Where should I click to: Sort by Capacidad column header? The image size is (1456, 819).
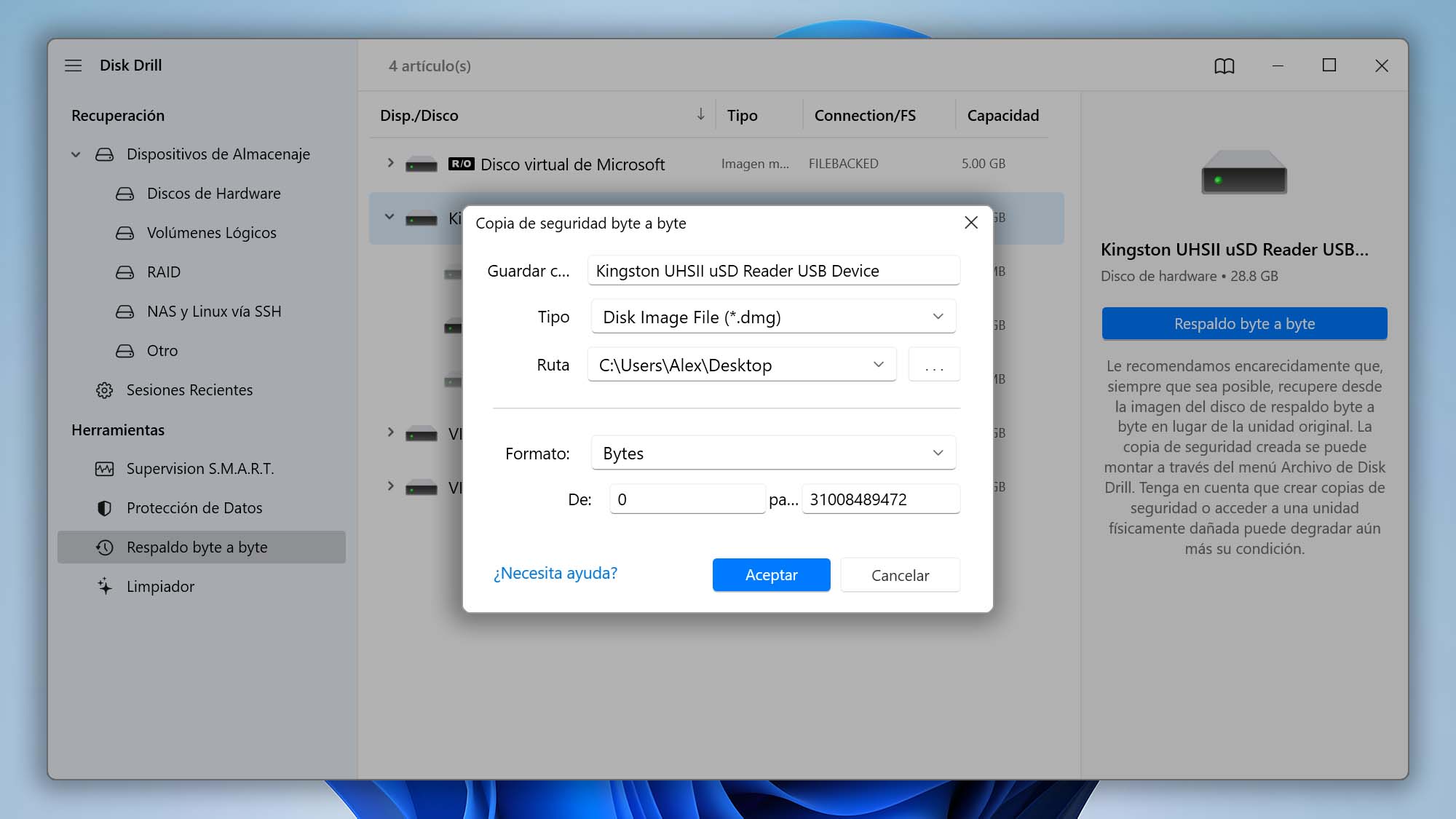point(1002,115)
